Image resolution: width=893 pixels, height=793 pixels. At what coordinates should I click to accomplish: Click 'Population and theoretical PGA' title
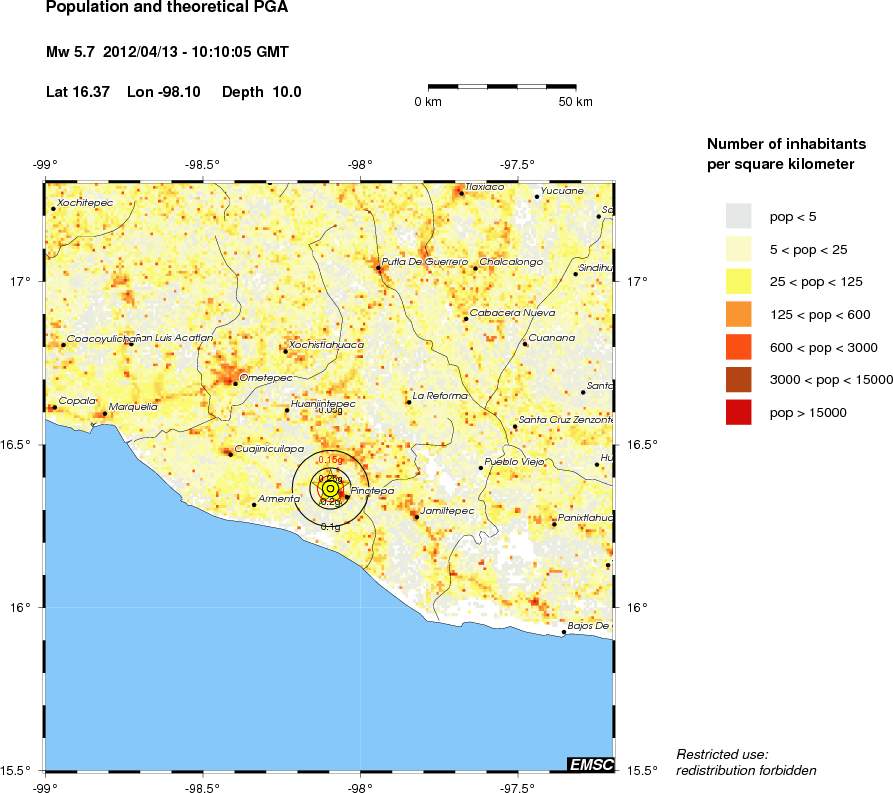coord(147,10)
